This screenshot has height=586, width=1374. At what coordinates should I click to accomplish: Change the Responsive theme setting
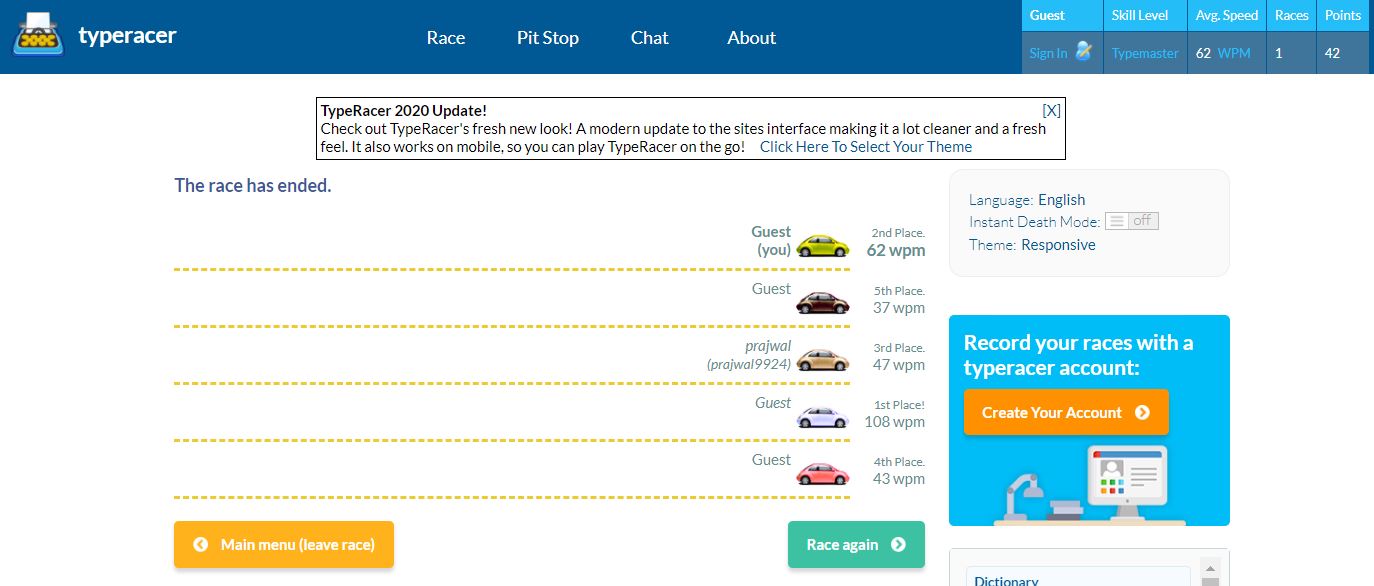click(x=1058, y=245)
